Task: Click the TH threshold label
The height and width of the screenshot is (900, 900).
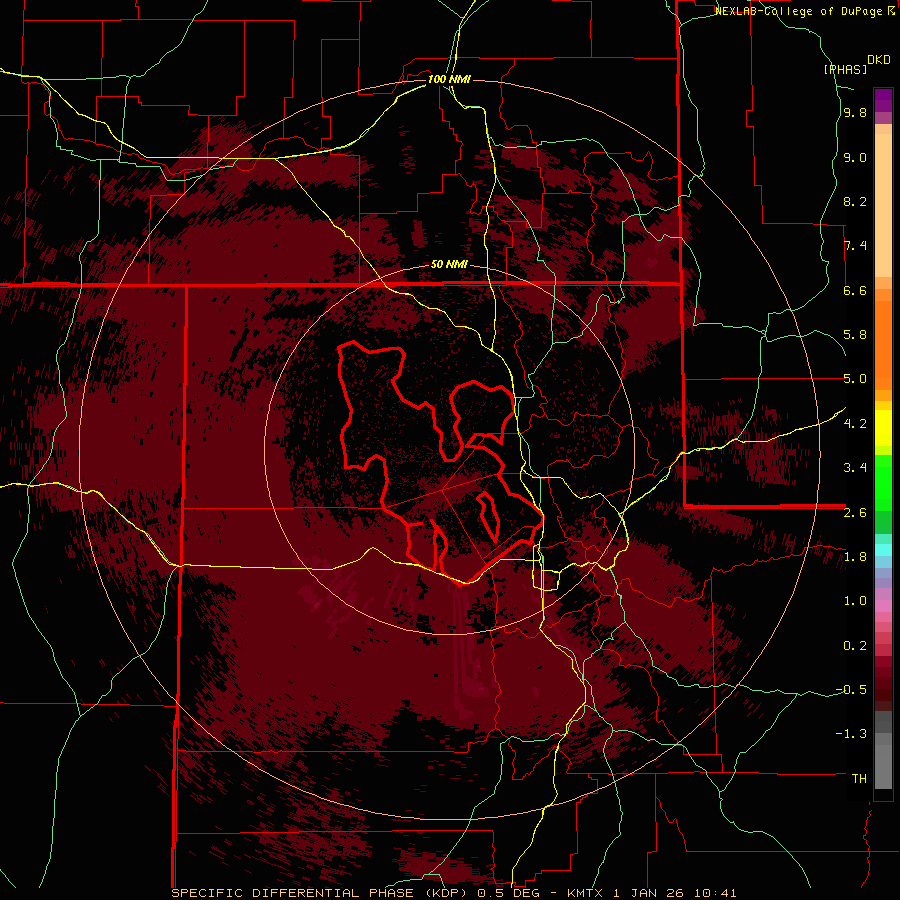Action: [x=859, y=778]
